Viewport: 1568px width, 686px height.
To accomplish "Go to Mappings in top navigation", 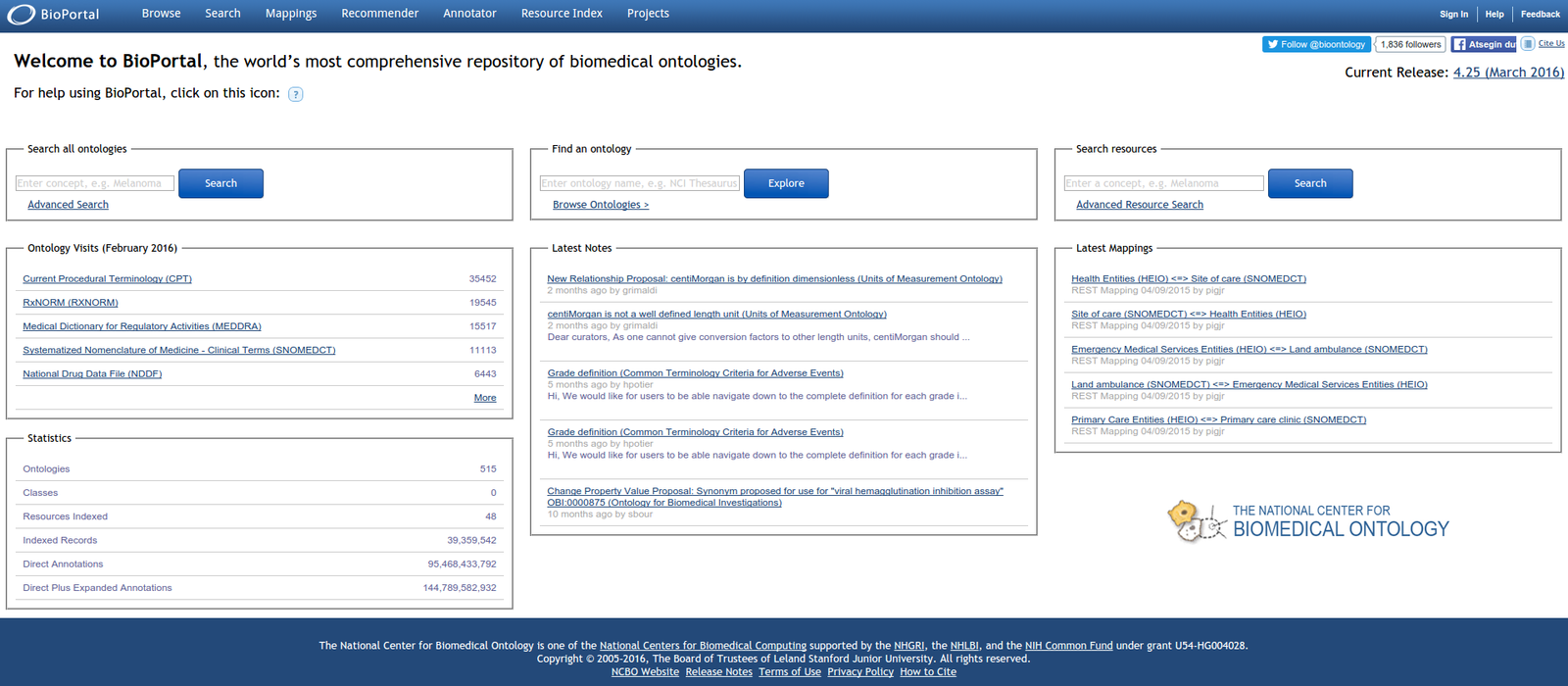I will tap(291, 14).
